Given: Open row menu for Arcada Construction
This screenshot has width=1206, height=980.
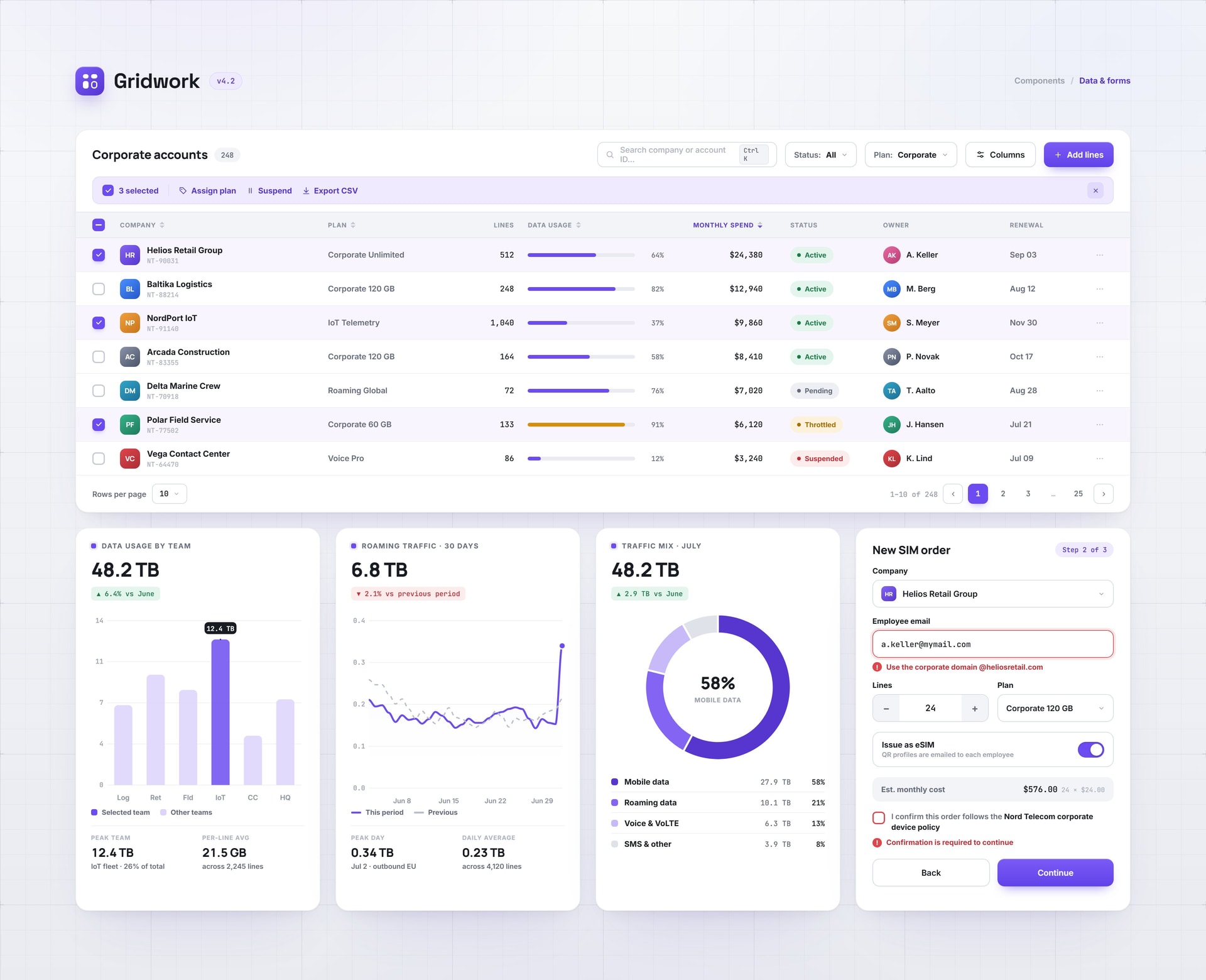Looking at the screenshot, I should 1100,357.
